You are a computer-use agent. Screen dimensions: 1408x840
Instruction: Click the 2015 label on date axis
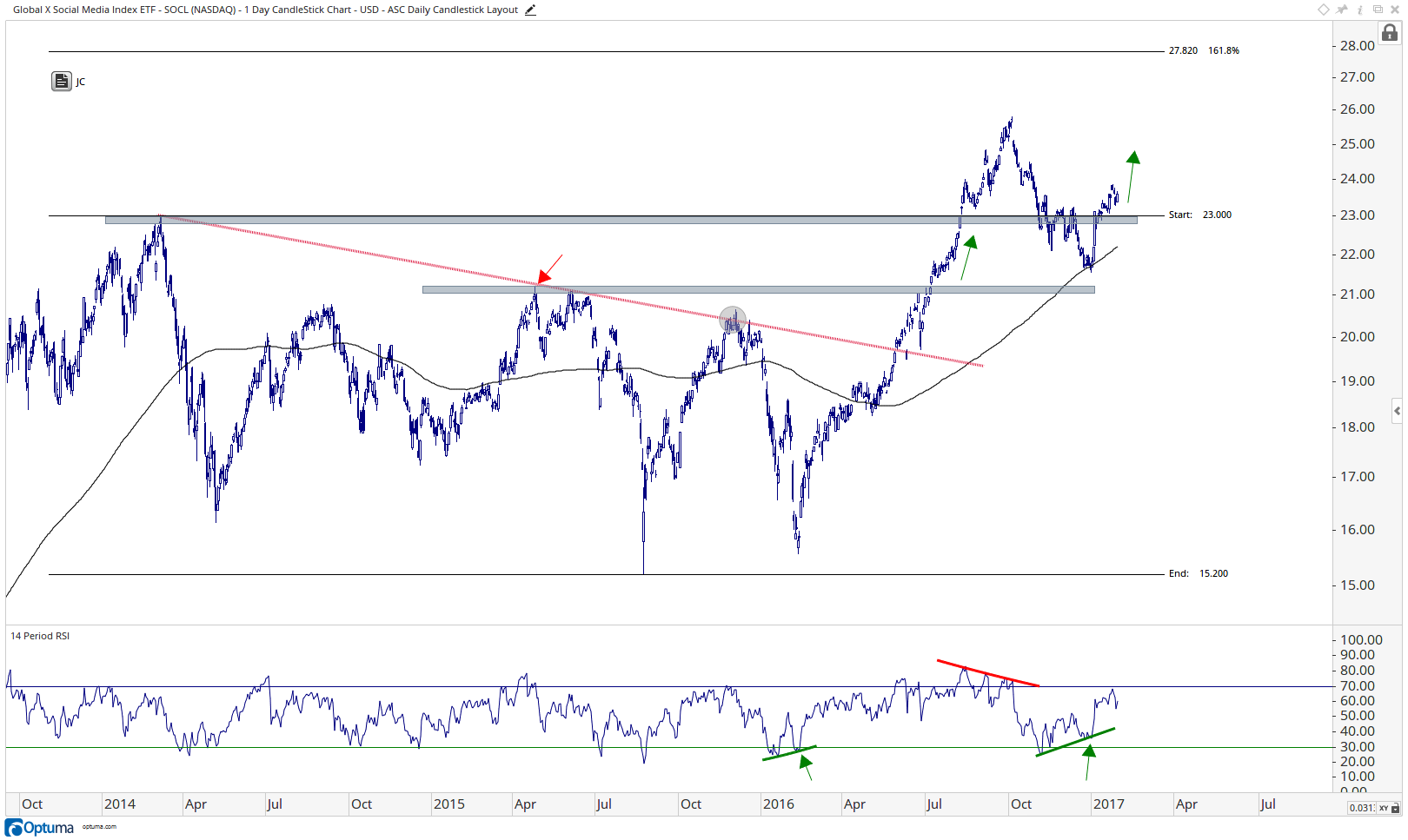tap(449, 804)
